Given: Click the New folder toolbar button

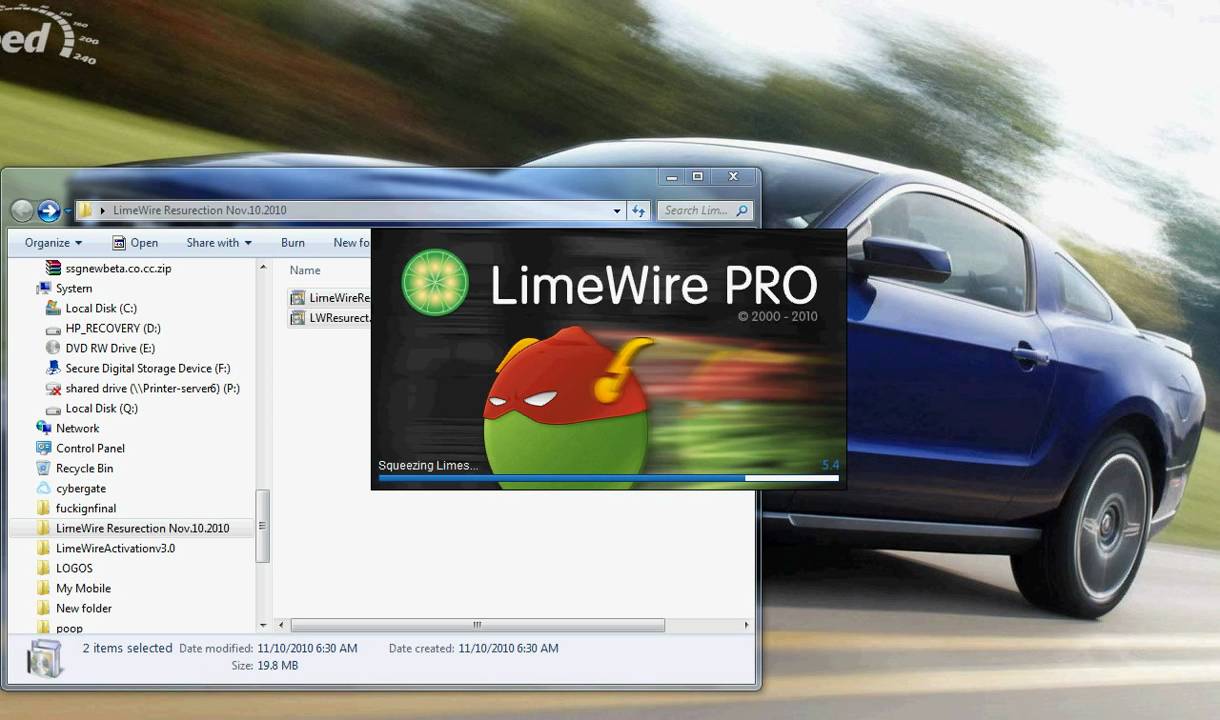Looking at the screenshot, I should 351,243.
